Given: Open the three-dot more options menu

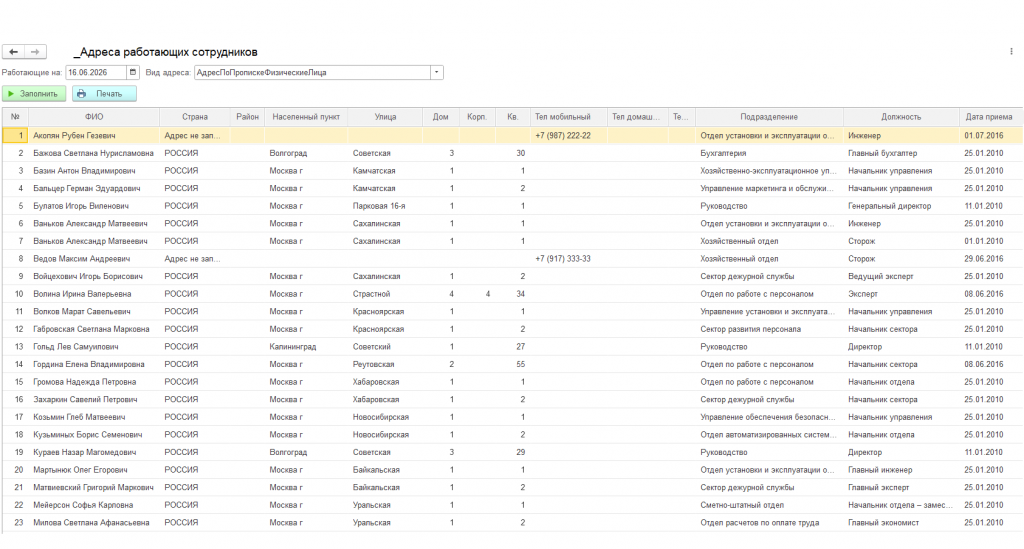Looking at the screenshot, I should pos(1012,52).
